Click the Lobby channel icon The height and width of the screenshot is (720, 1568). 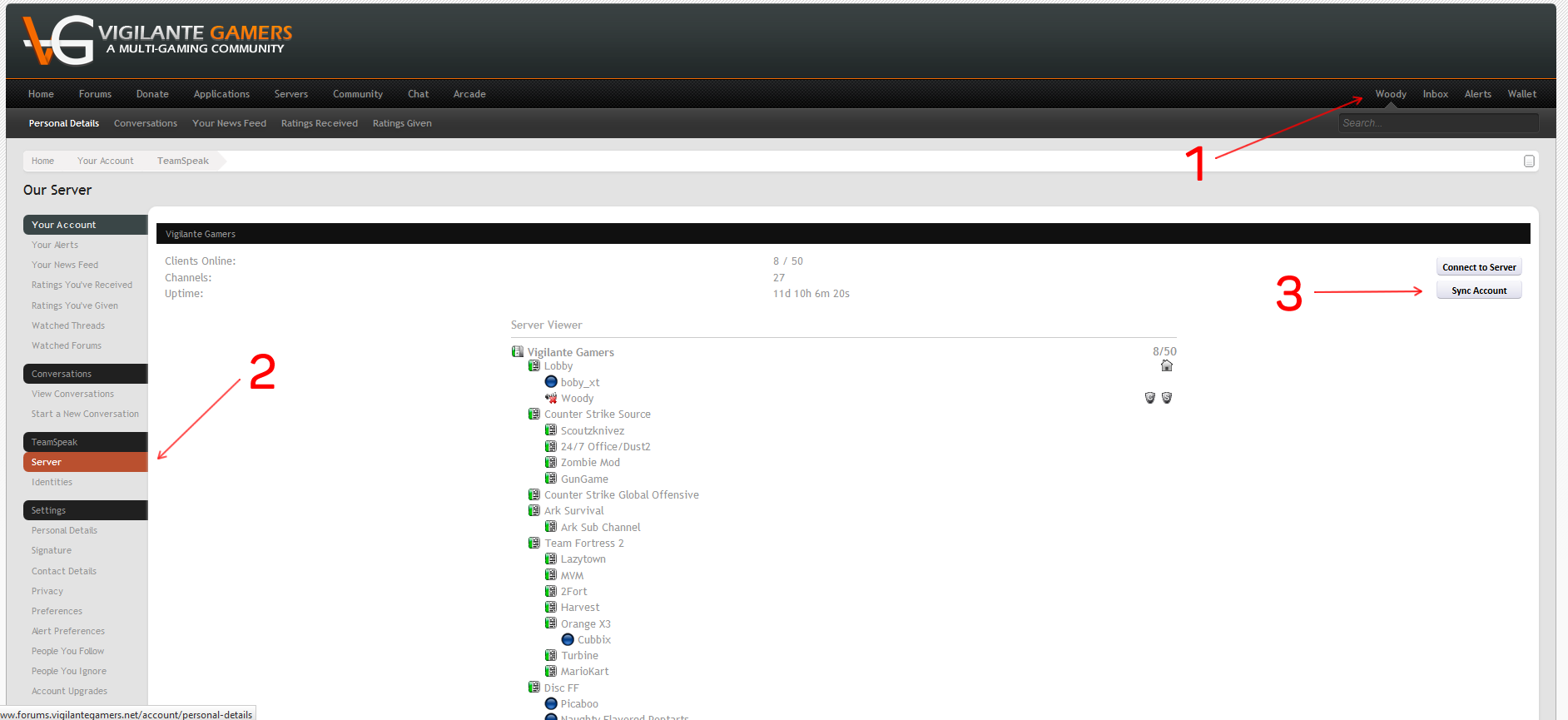(x=534, y=366)
